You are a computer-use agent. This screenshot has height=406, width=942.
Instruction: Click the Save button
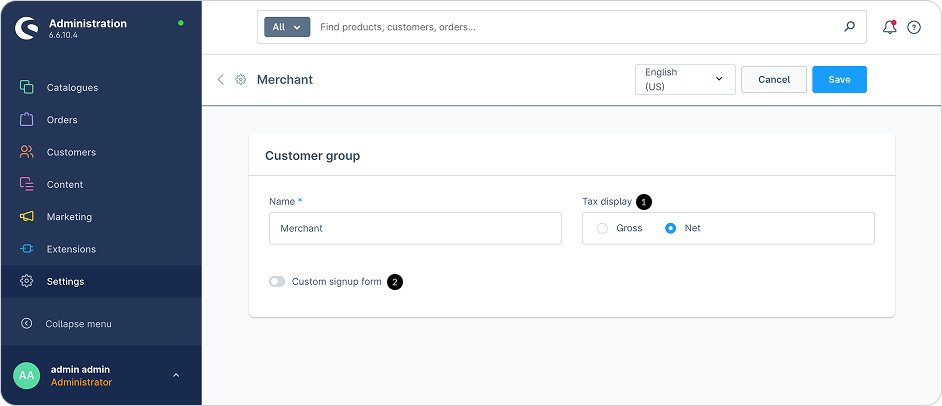[839, 80]
